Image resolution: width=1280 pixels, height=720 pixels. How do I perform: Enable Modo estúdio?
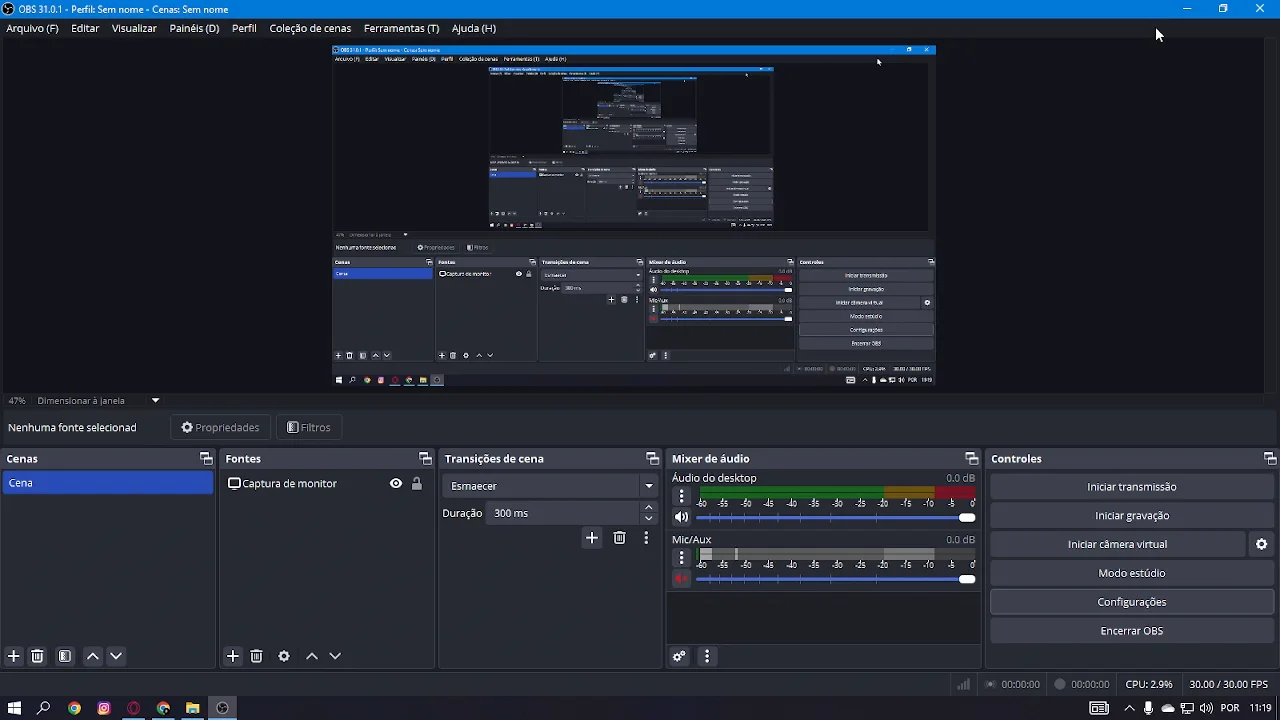click(1132, 573)
